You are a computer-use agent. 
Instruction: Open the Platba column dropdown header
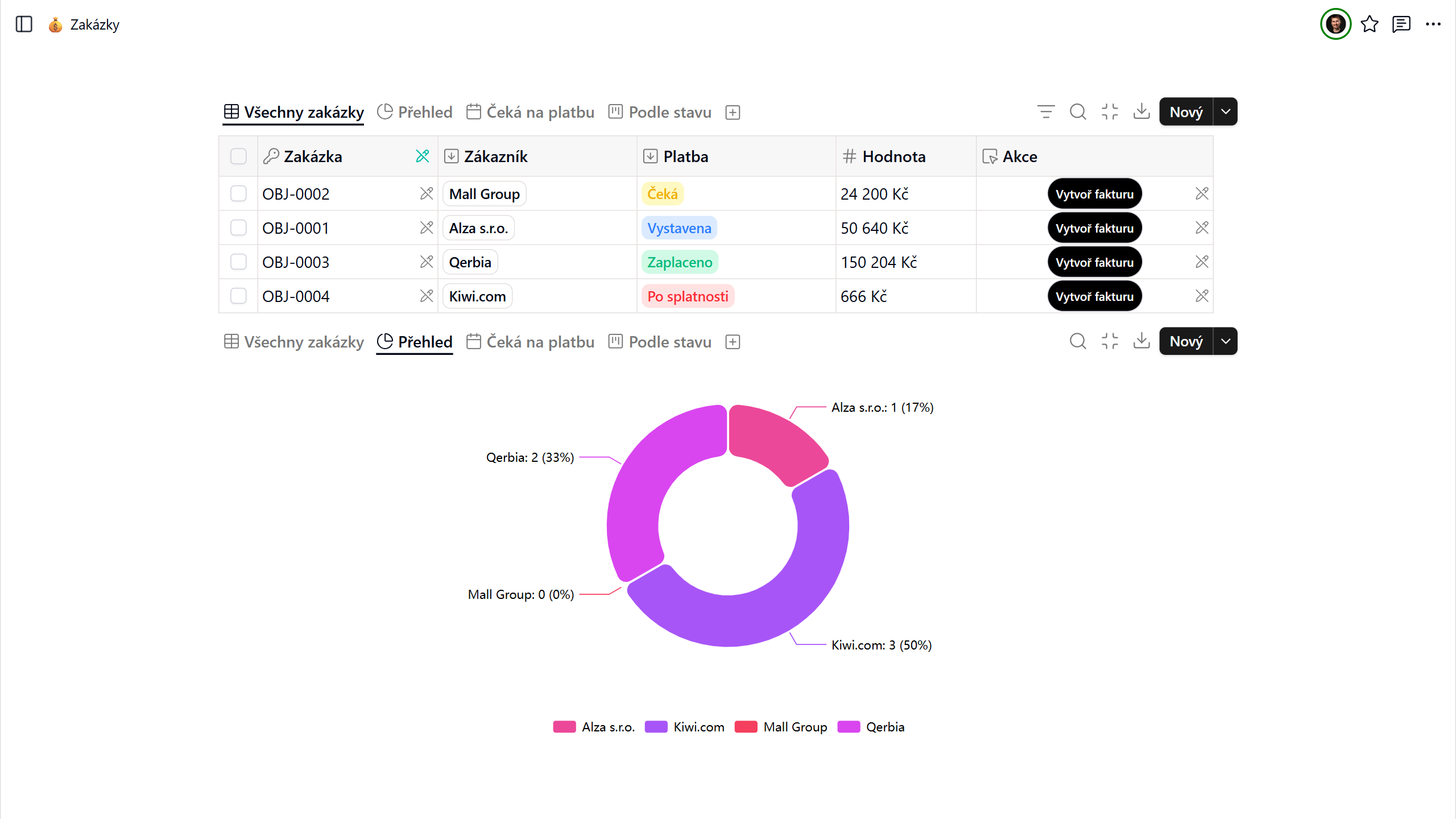coord(736,156)
